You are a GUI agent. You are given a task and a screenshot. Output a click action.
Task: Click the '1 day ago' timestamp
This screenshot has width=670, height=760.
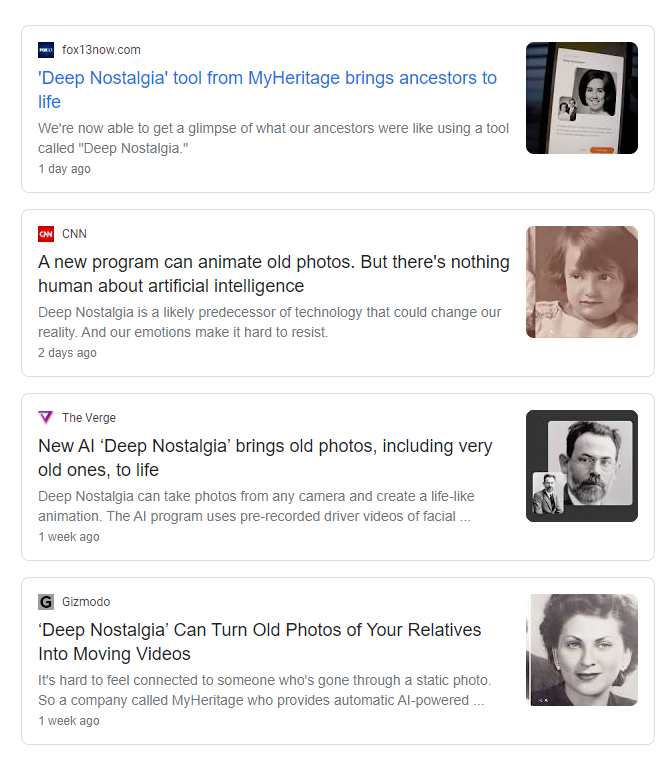pos(64,169)
